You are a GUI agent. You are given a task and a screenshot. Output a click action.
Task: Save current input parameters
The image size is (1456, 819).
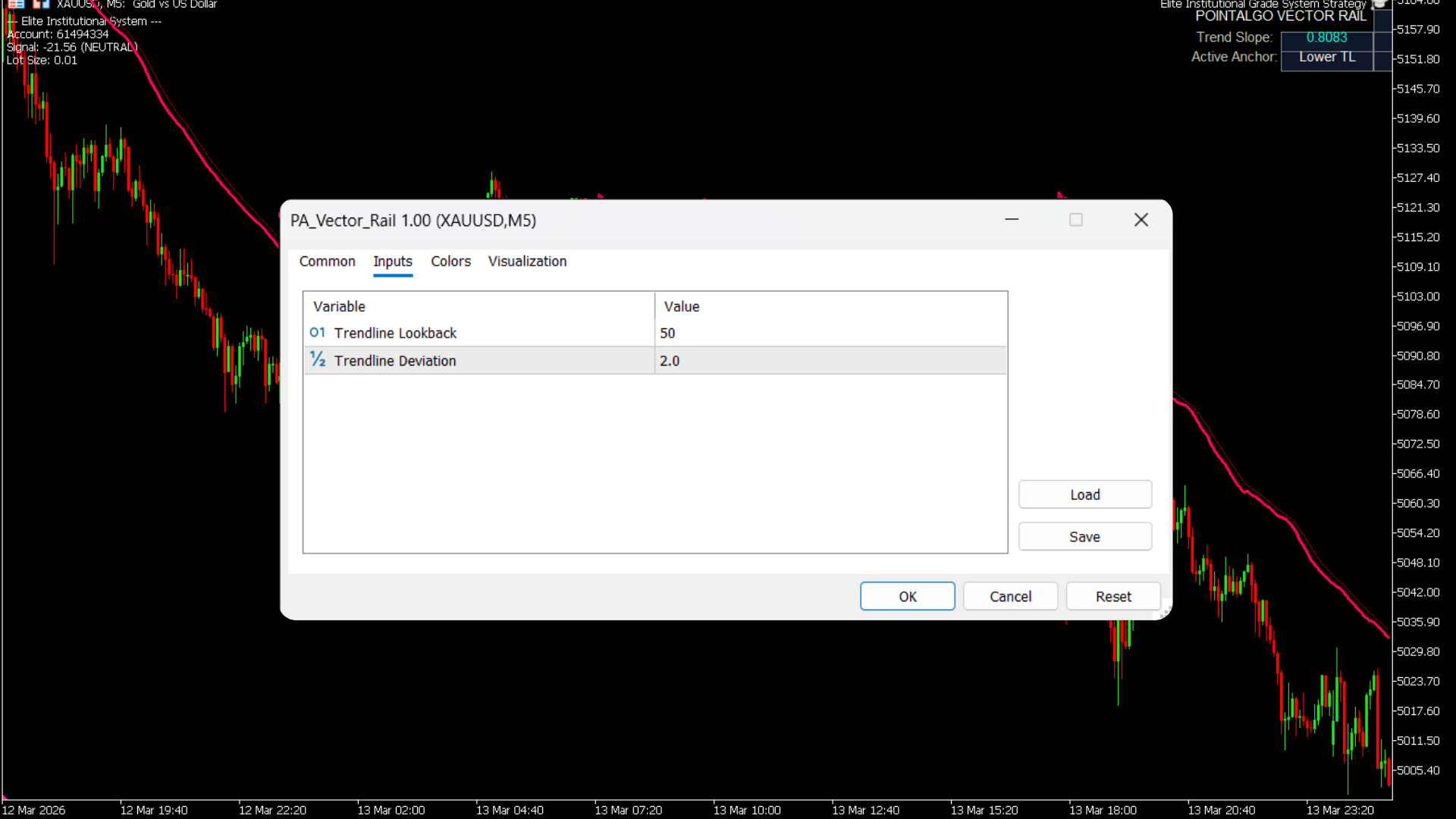[x=1084, y=537]
